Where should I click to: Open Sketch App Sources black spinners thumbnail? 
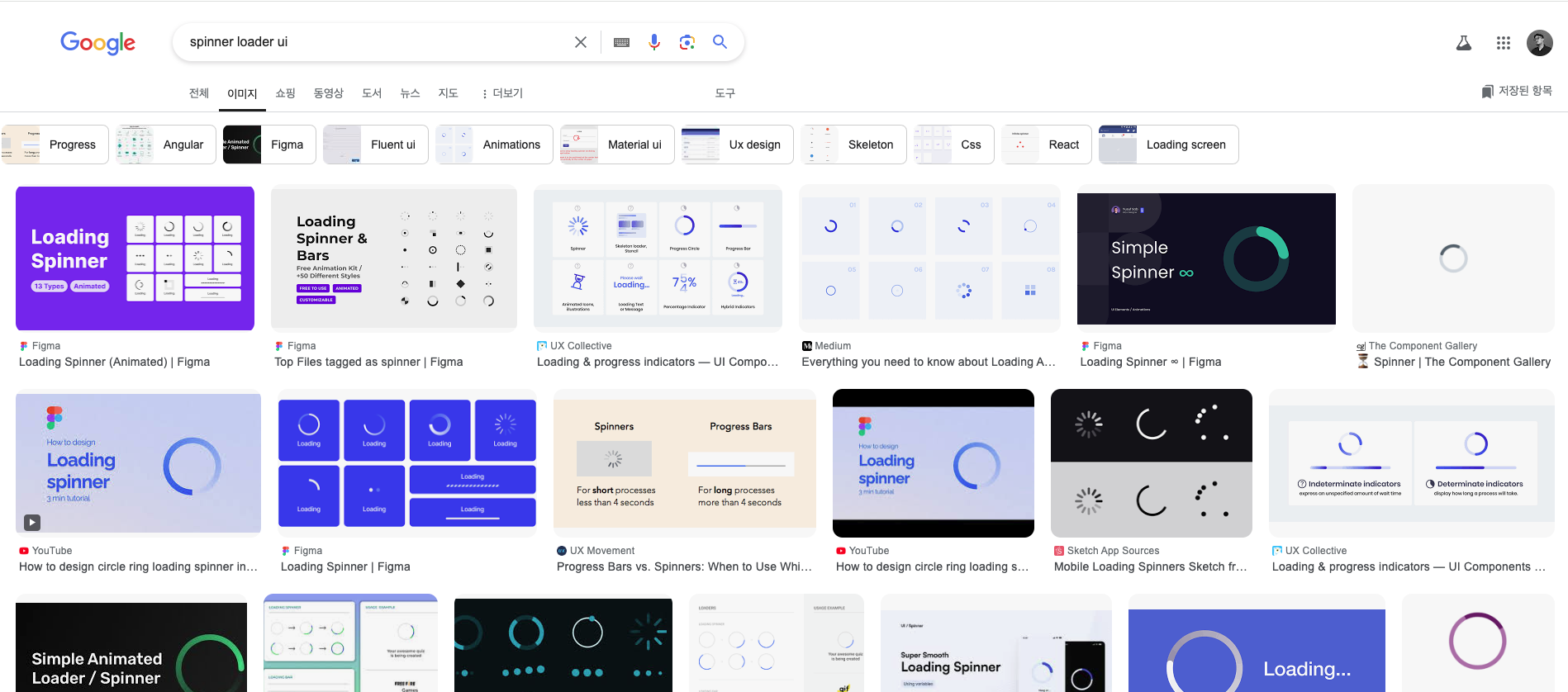click(1152, 462)
